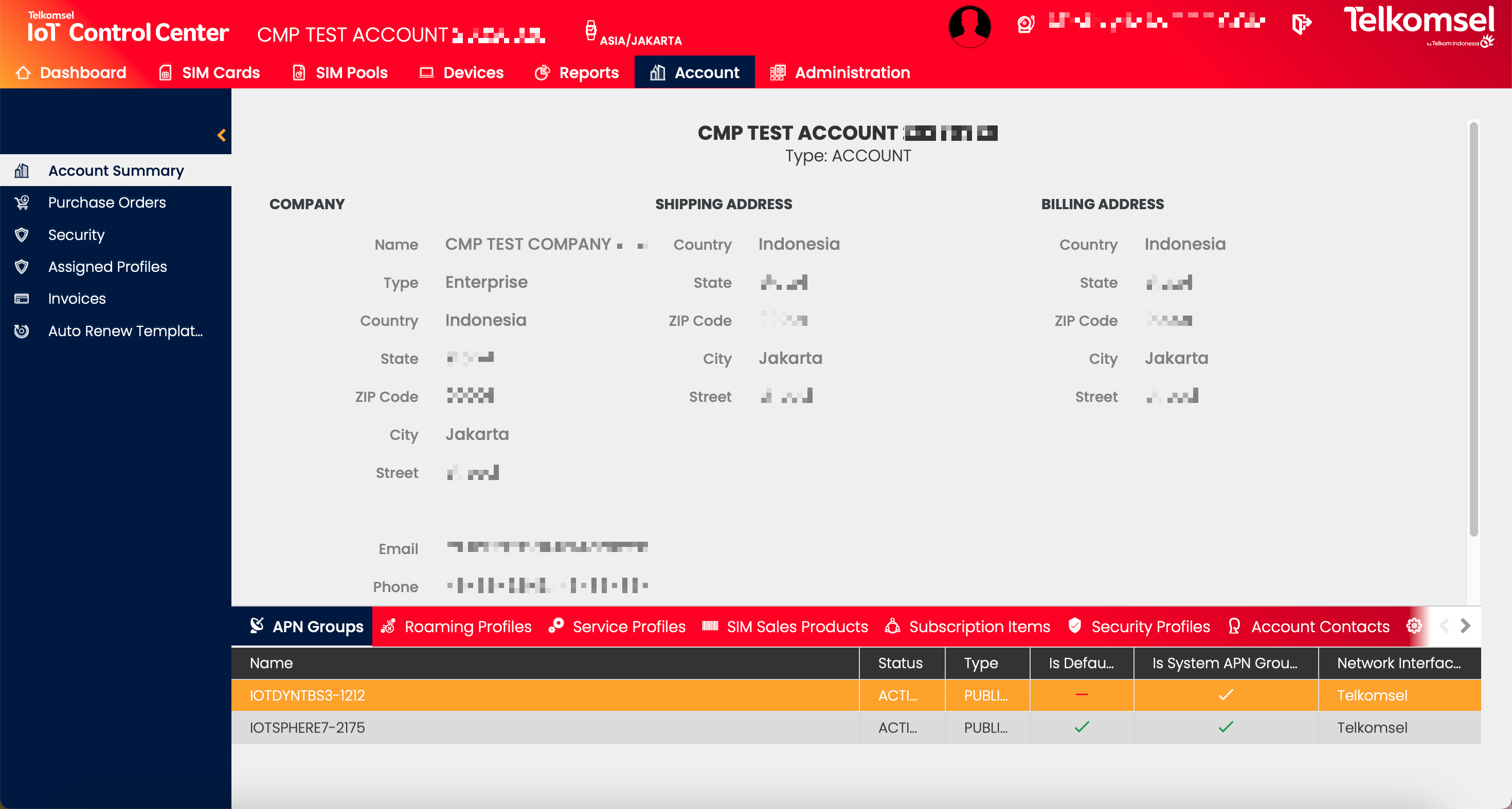Click the alarm notification icon in header
Image resolution: width=1512 pixels, height=809 pixels.
tap(1025, 24)
